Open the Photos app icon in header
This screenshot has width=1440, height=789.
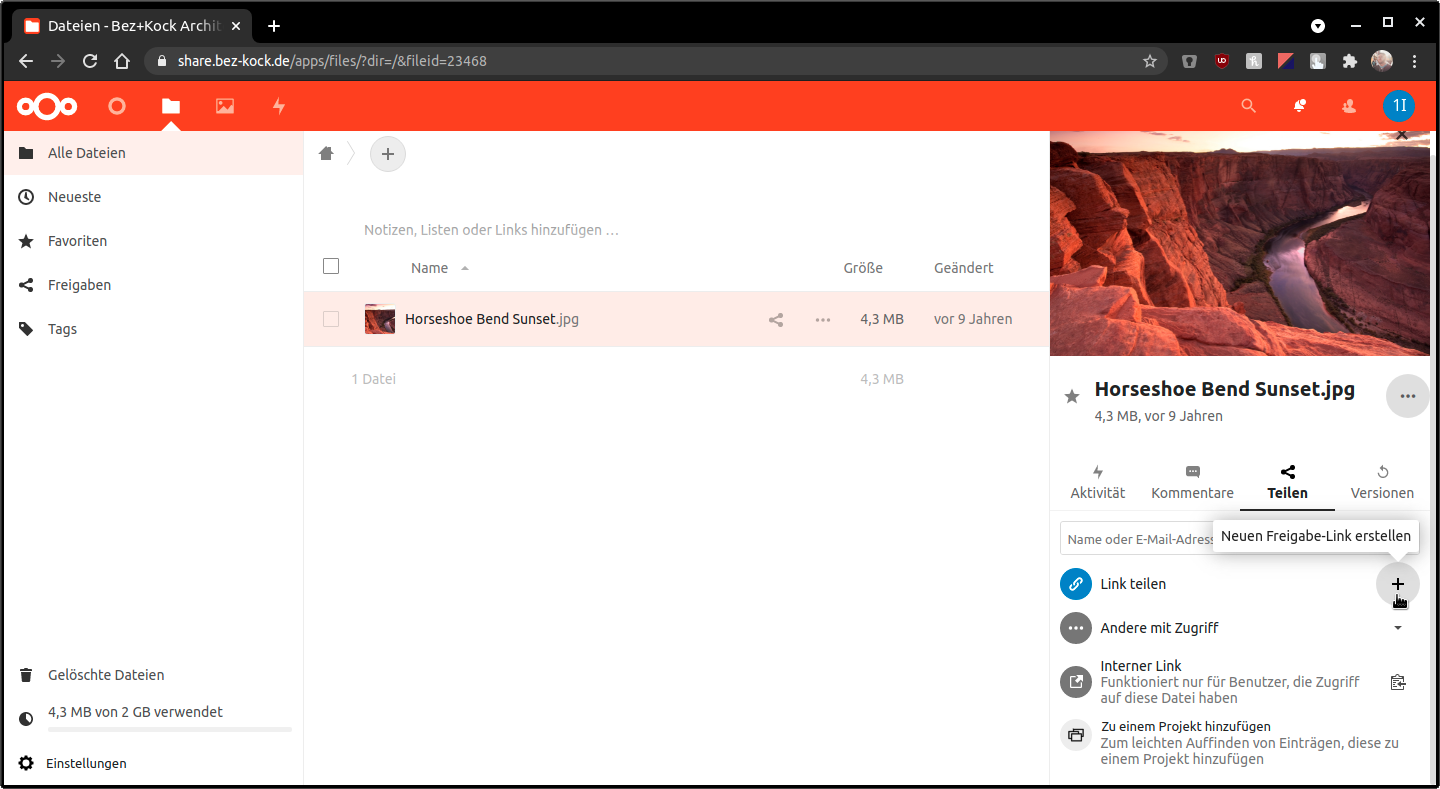(x=225, y=106)
